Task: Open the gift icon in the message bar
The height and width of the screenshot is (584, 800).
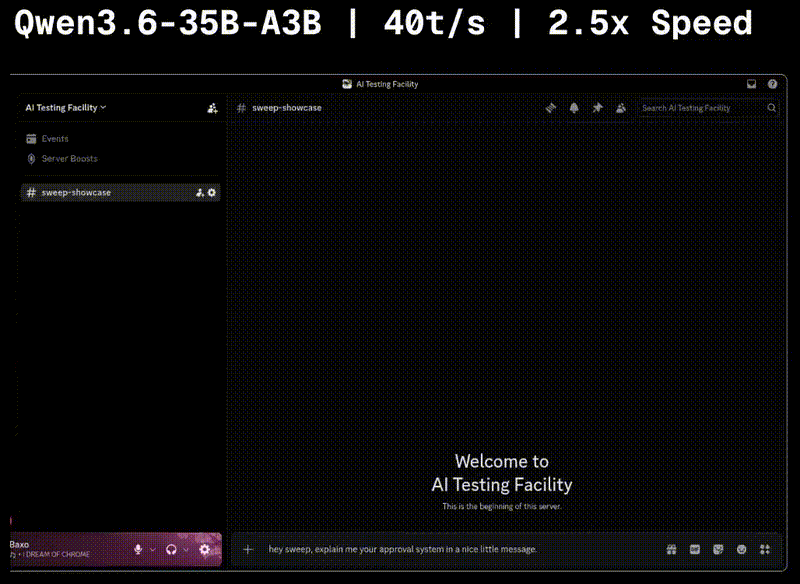Action: coord(671,549)
